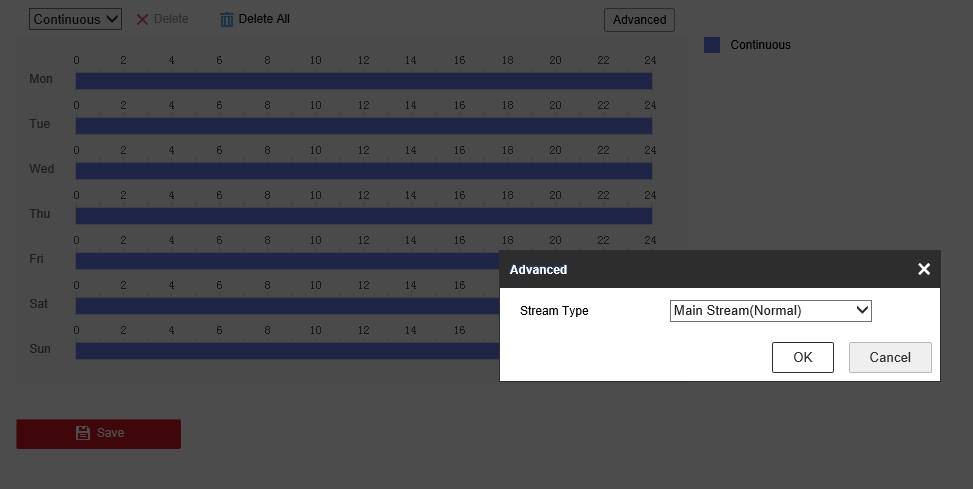Confirm with the OK button
Image resolution: width=973 pixels, height=489 pixels.
pos(802,357)
